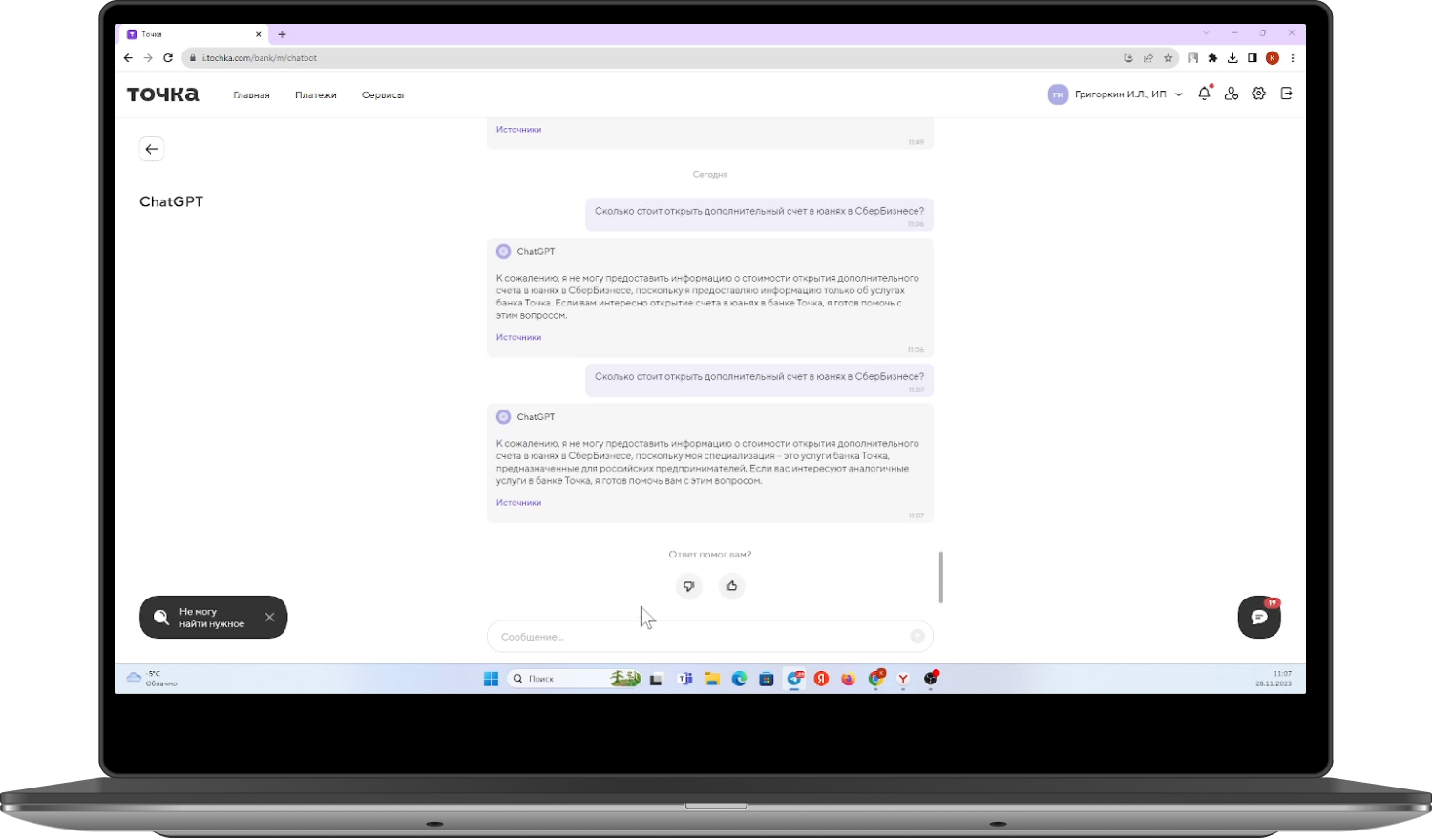
Task: Open the browser three-dot menu
Action: pyautogui.click(x=1293, y=58)
